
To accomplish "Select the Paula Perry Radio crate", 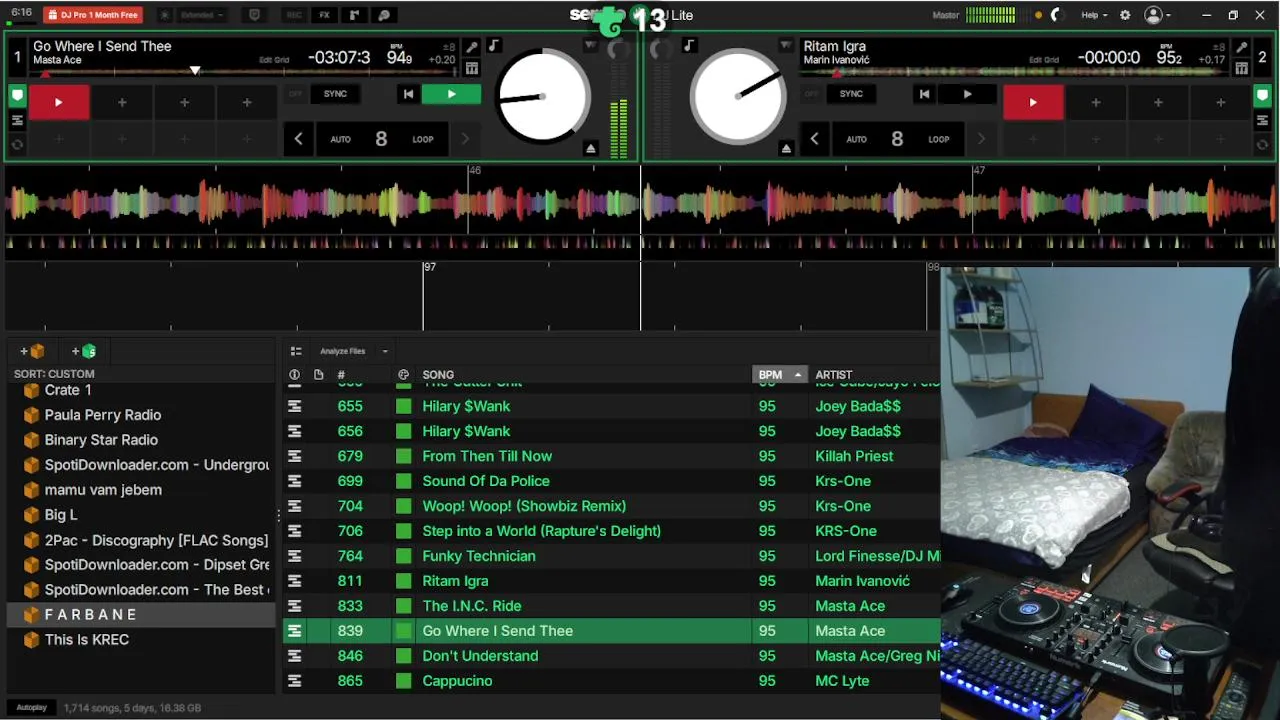I will (x=140, y=415).
